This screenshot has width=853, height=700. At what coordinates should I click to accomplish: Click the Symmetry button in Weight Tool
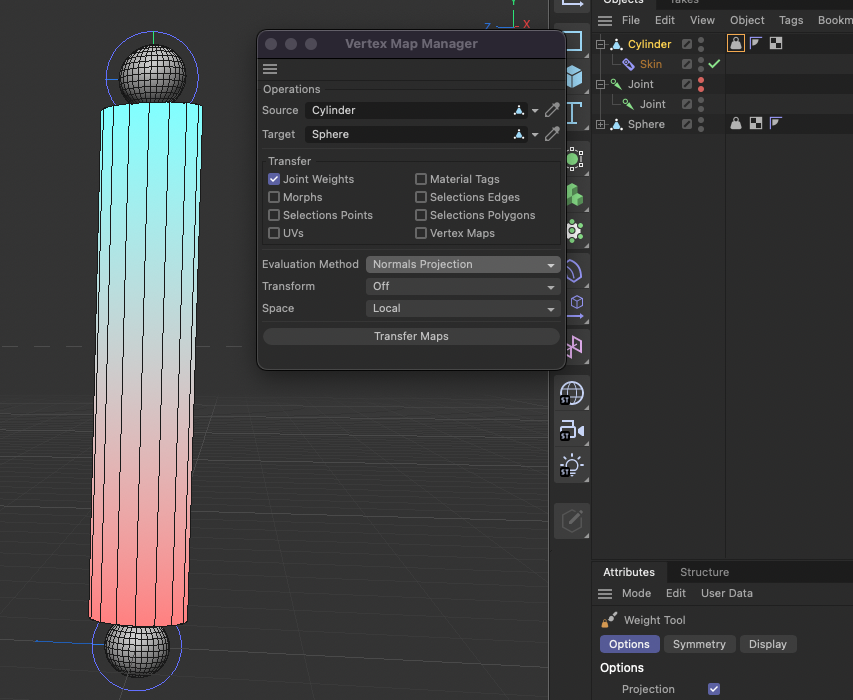[x=699, y=644]
